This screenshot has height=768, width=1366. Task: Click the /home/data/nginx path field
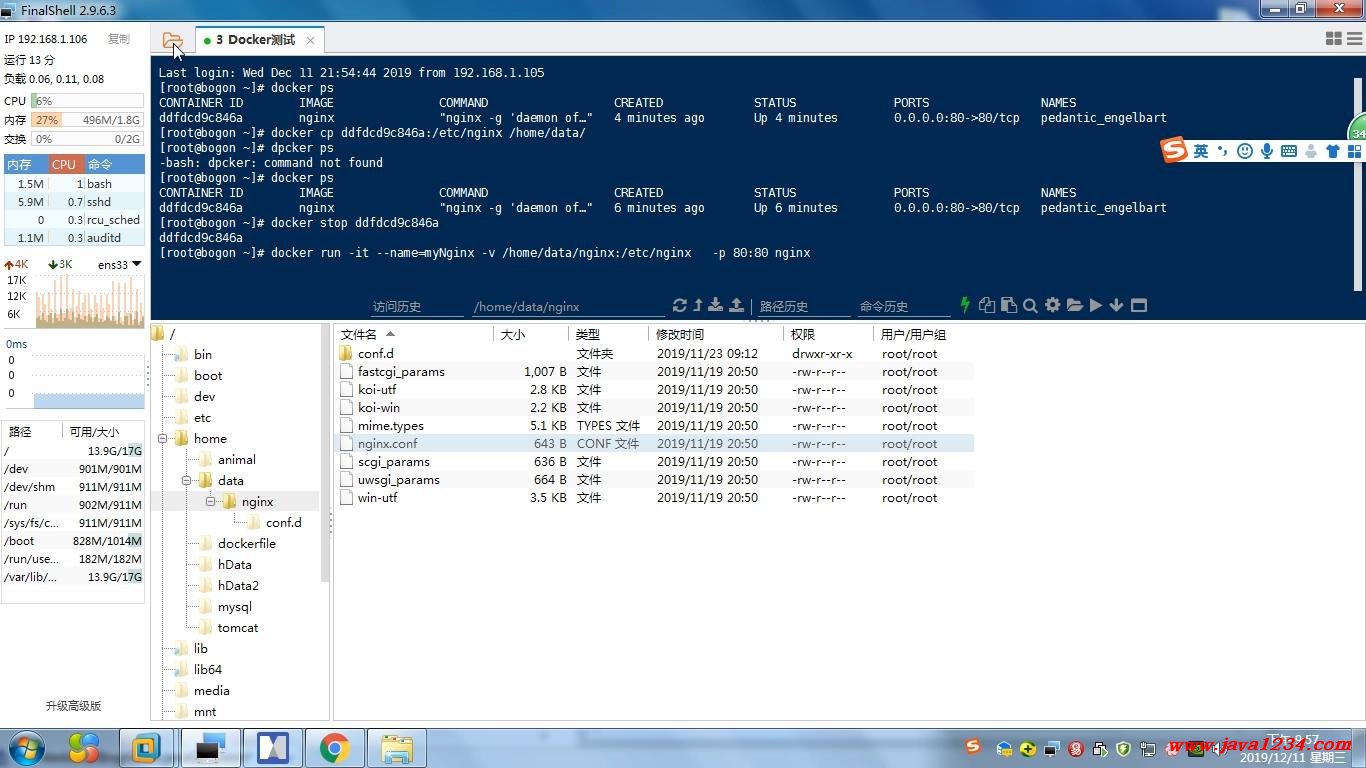tap(568, 307)
